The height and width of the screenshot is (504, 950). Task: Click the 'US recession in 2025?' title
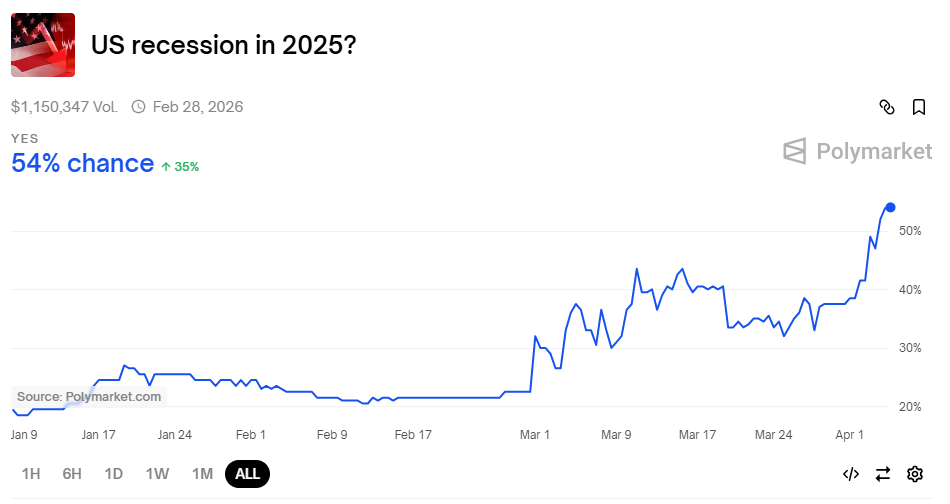click(x=223, y=45)
